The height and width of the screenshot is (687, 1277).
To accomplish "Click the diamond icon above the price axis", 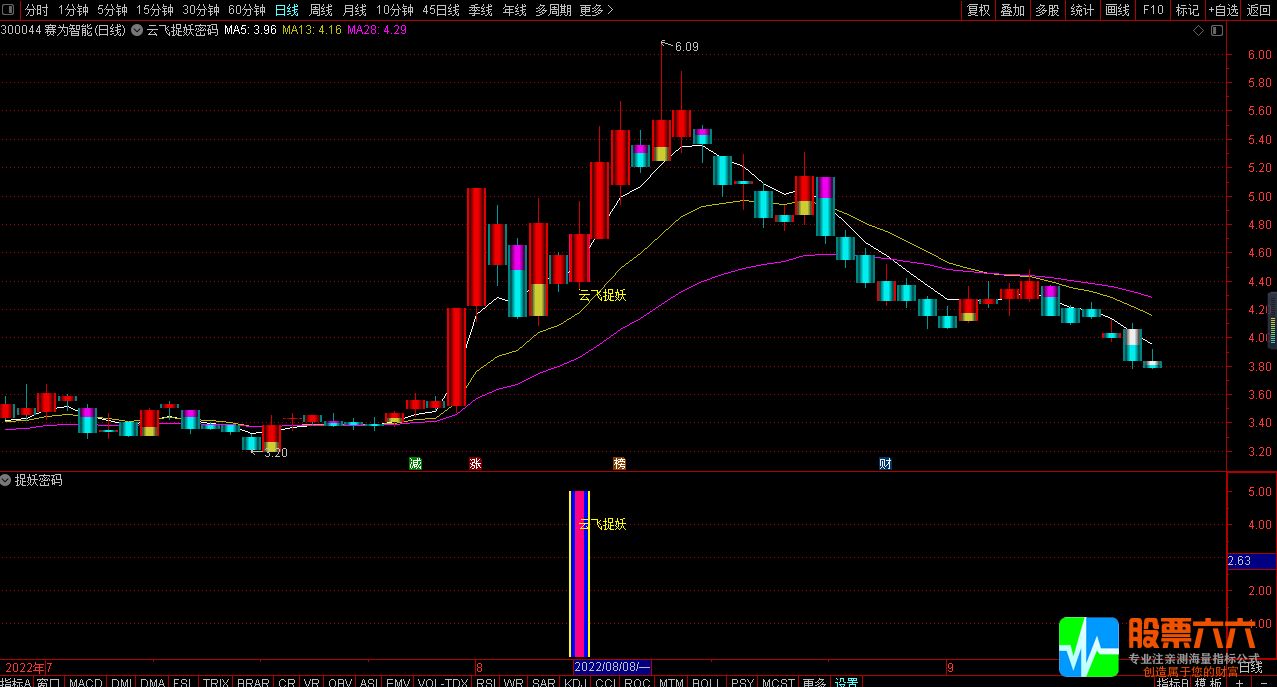I will tap(1198, 30).
